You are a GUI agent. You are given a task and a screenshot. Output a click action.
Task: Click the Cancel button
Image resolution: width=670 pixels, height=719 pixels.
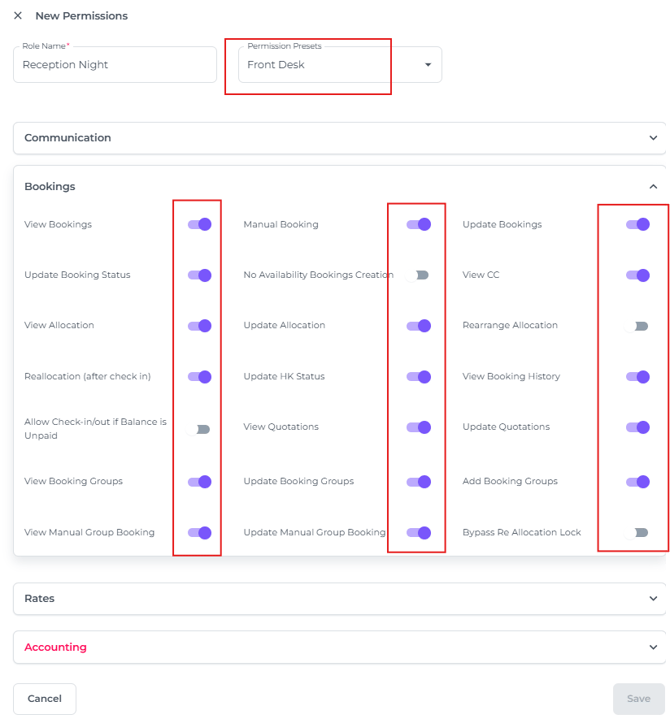click(x=44, y=698)
